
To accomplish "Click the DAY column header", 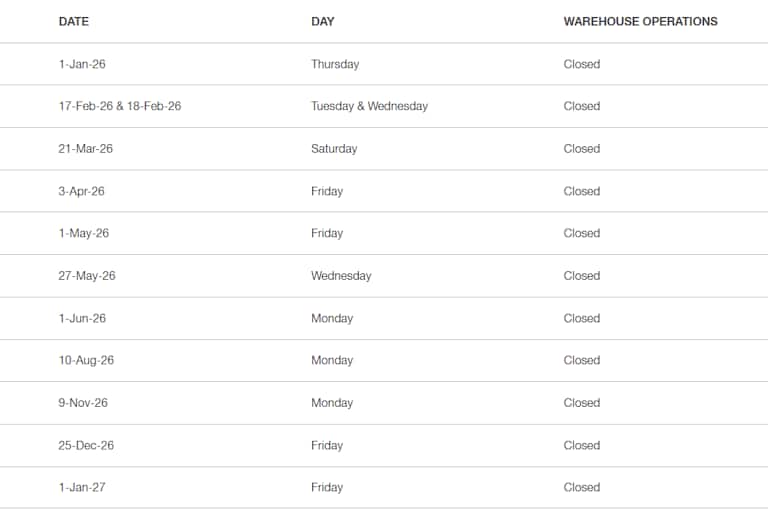I will 322,21.
